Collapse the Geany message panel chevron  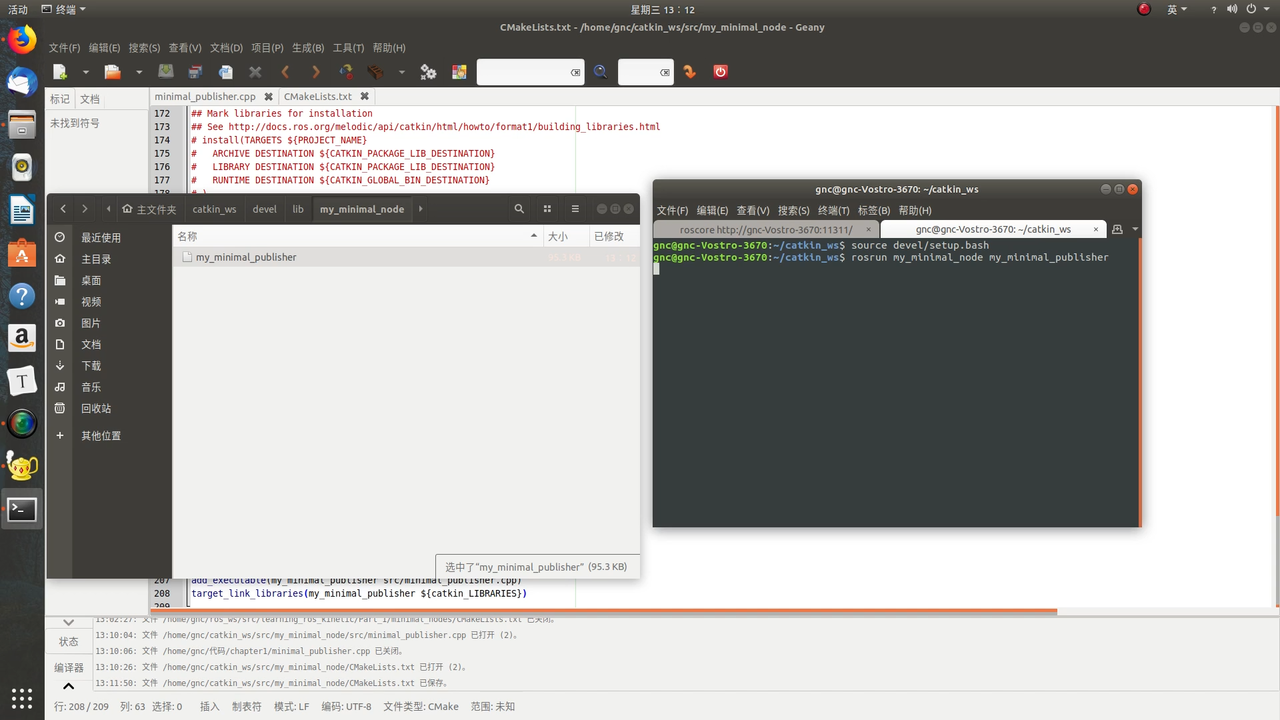68,622
